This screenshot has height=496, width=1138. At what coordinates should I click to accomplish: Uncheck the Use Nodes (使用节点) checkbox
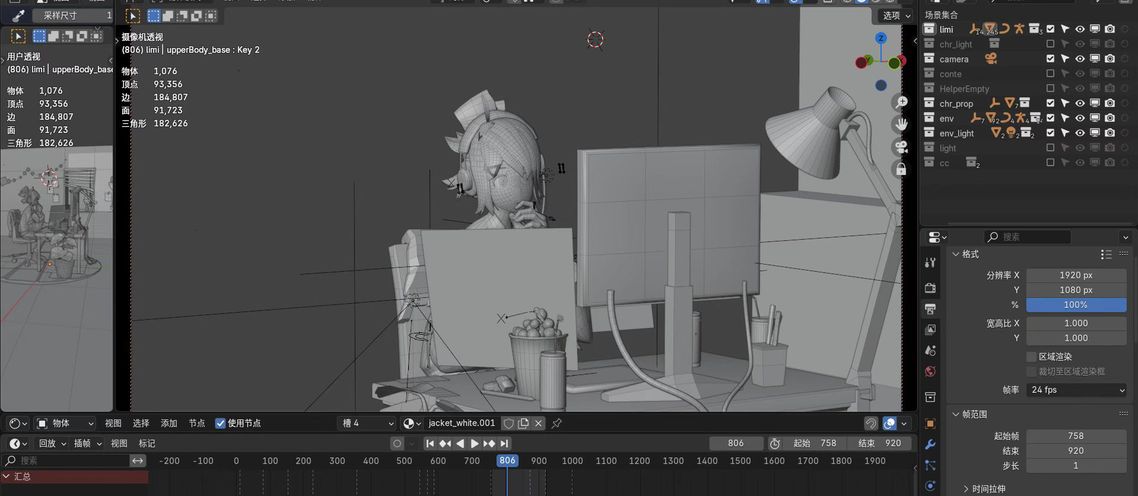[x=220, y=423]
